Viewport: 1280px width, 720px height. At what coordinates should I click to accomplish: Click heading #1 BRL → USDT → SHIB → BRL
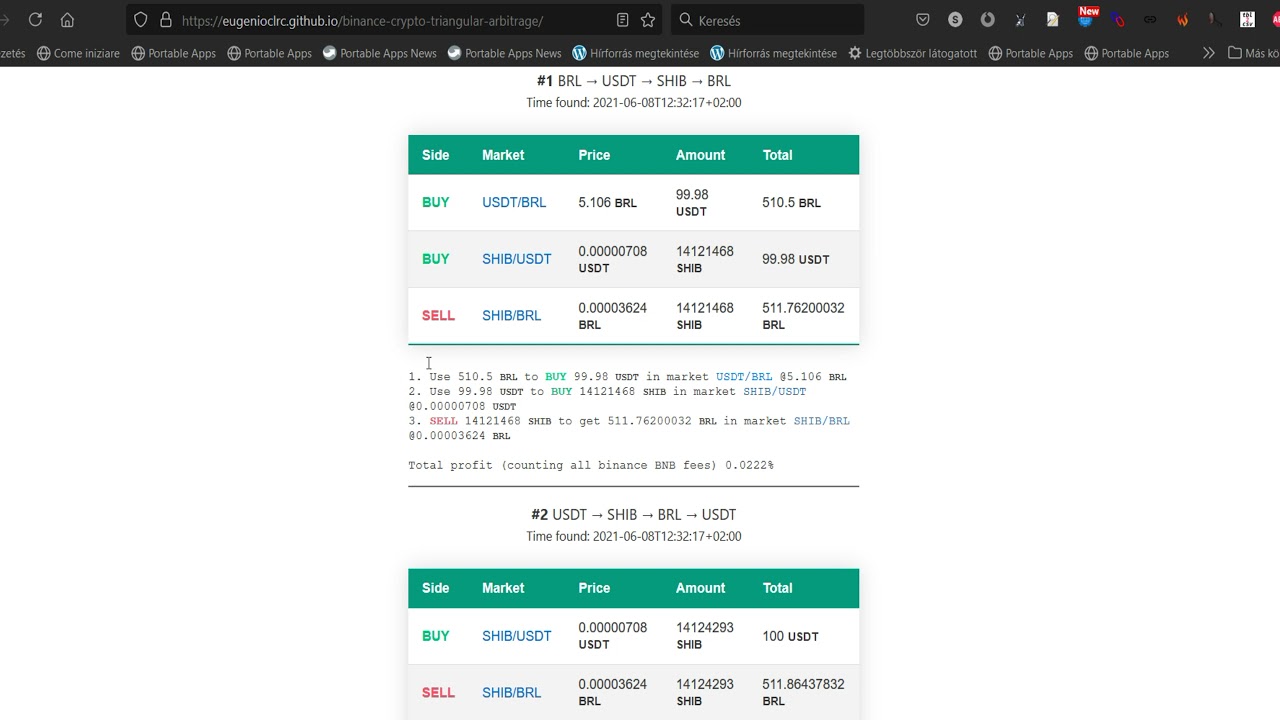(x=633, y=81)
